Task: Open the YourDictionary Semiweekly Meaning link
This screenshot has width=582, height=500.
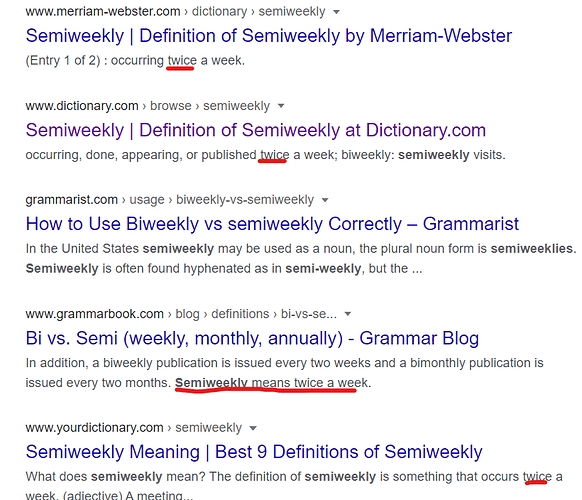Action: point(254,452)
